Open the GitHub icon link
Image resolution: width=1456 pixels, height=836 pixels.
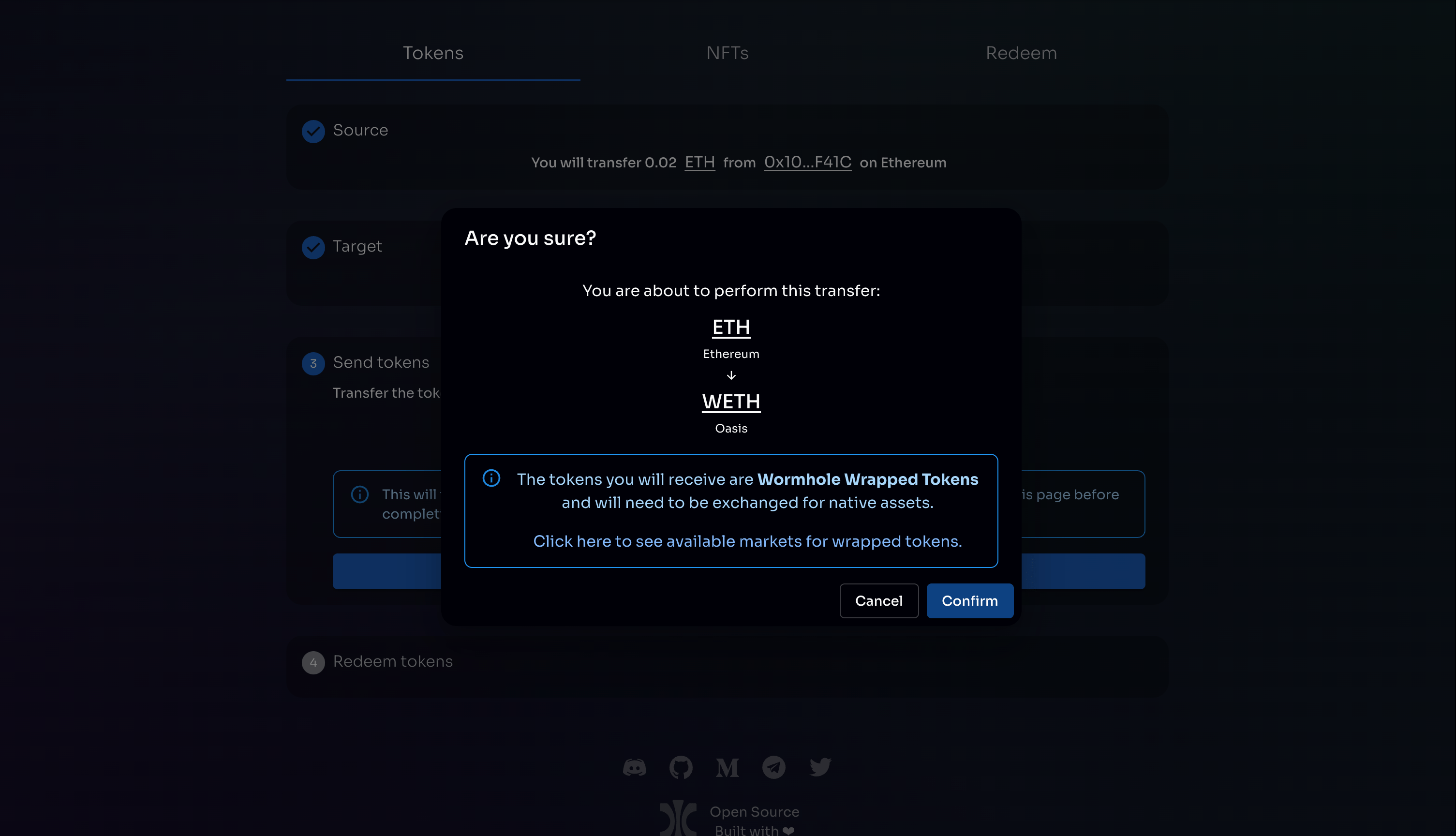coord(681,767)
